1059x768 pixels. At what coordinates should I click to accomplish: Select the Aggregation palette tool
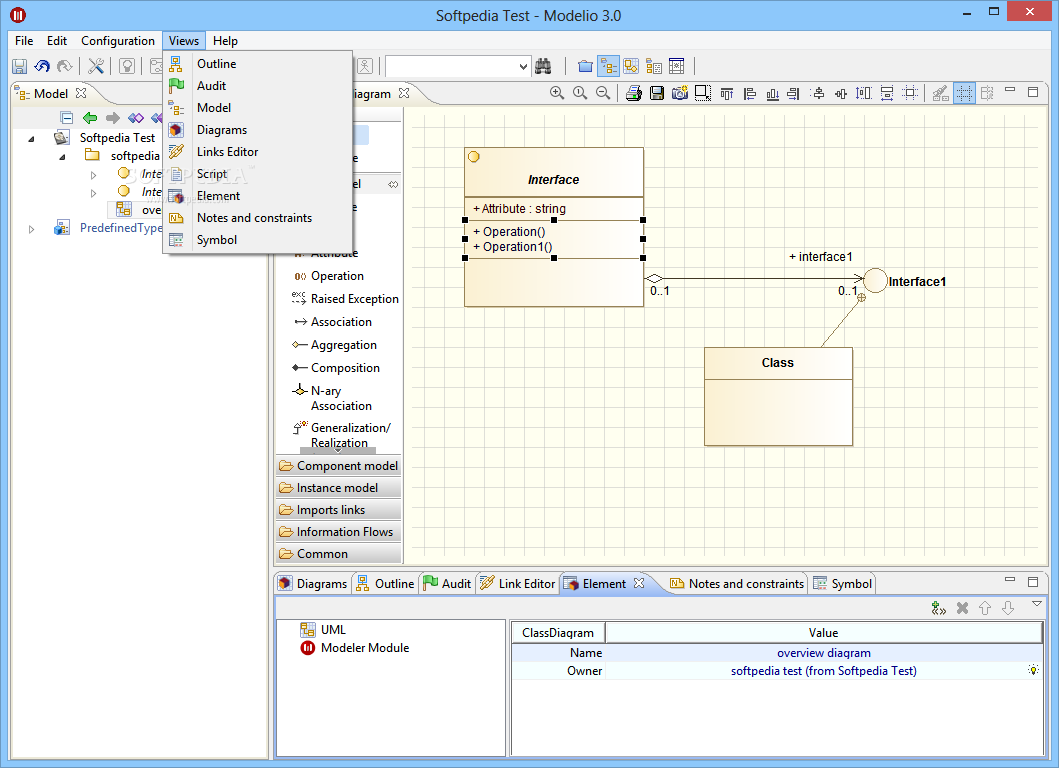[335, 344]
